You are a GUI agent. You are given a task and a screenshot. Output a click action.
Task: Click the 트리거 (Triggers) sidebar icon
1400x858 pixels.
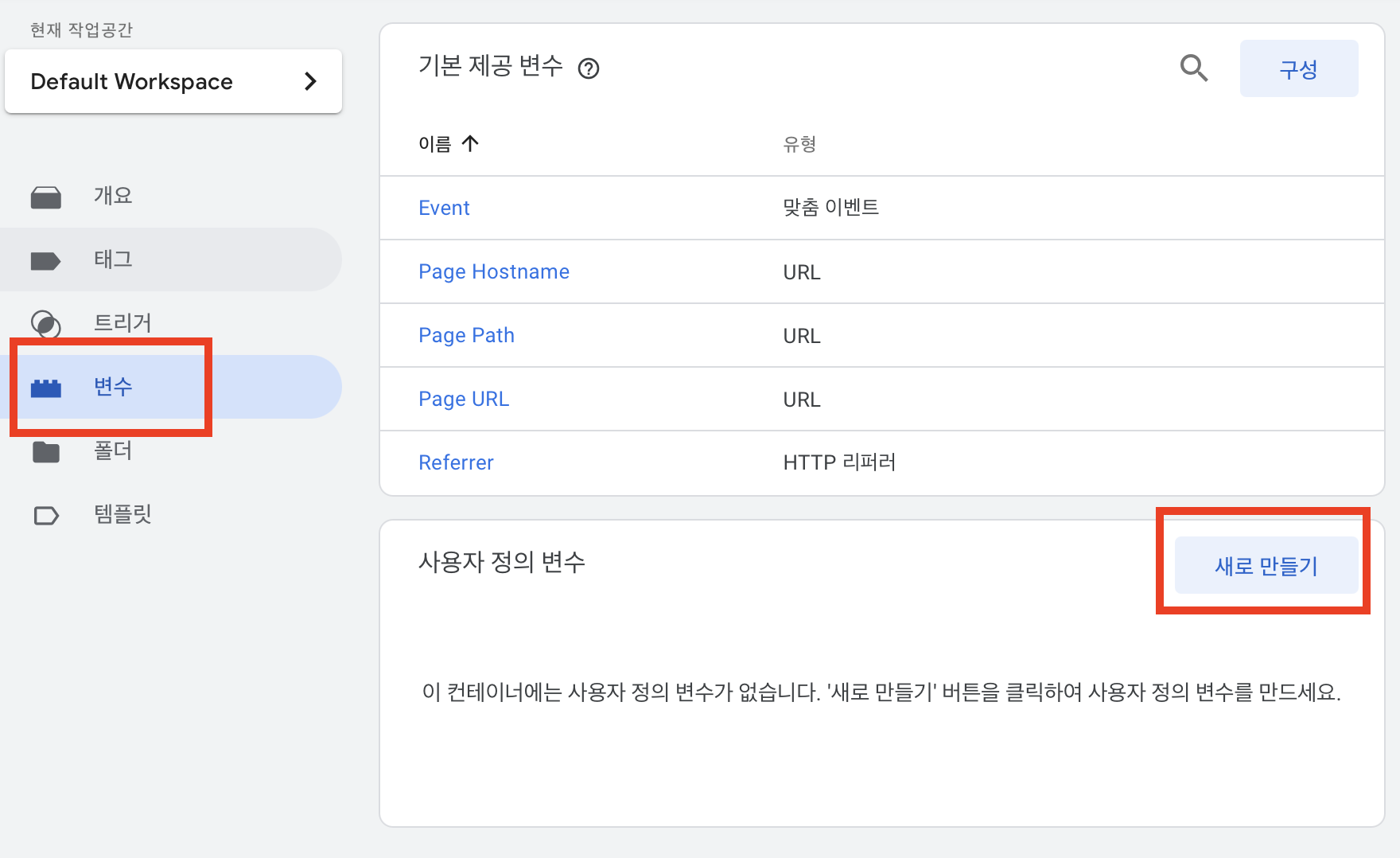(x=46, y=323)
